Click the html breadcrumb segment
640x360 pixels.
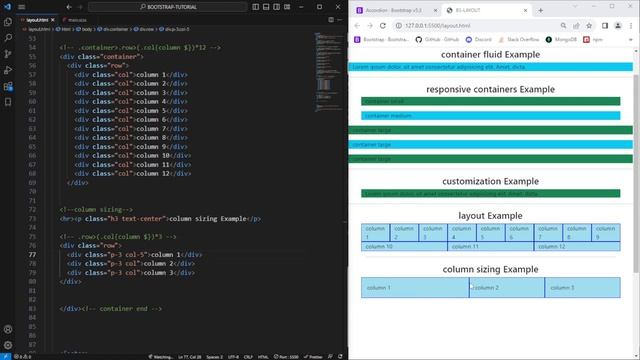[63, 29]
